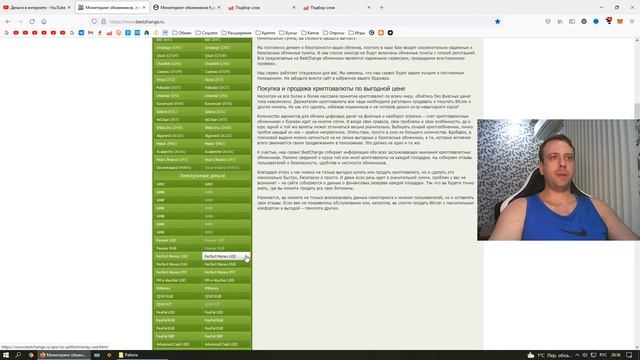Open the Gmail bookmark icon

click(91, 33)
